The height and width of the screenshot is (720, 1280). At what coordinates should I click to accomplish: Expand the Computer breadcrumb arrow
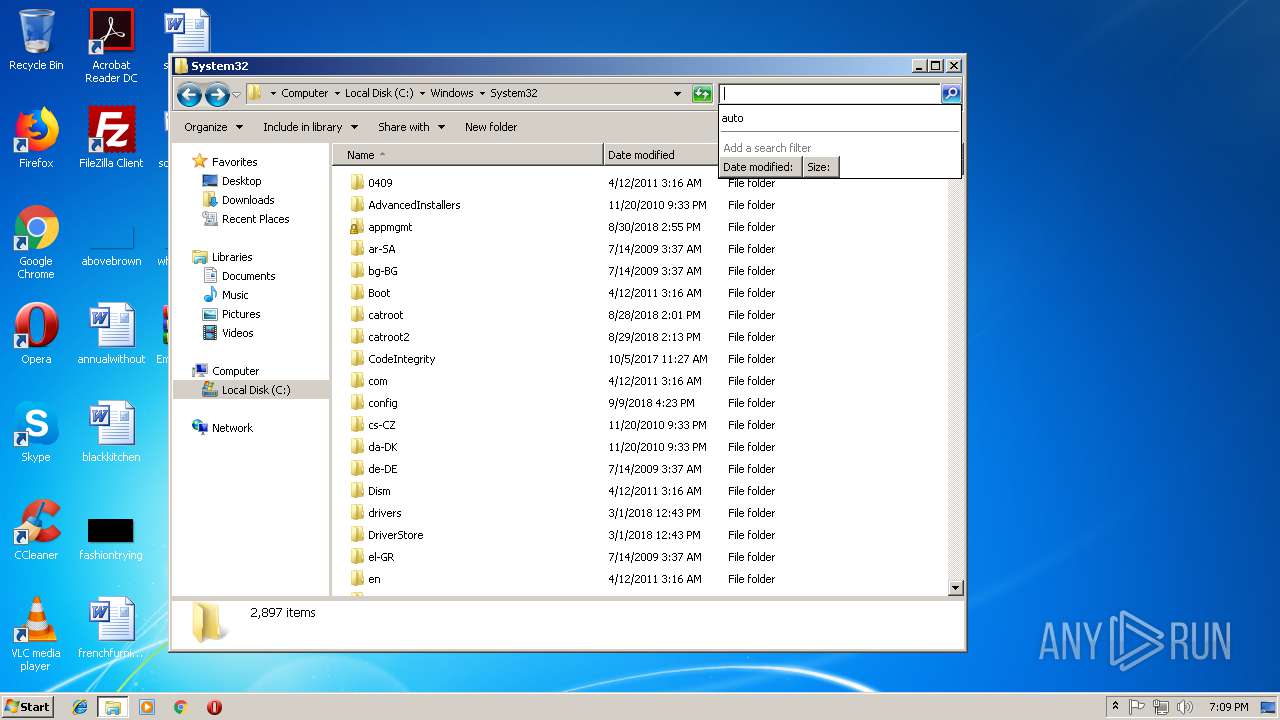tap(337, 93)
